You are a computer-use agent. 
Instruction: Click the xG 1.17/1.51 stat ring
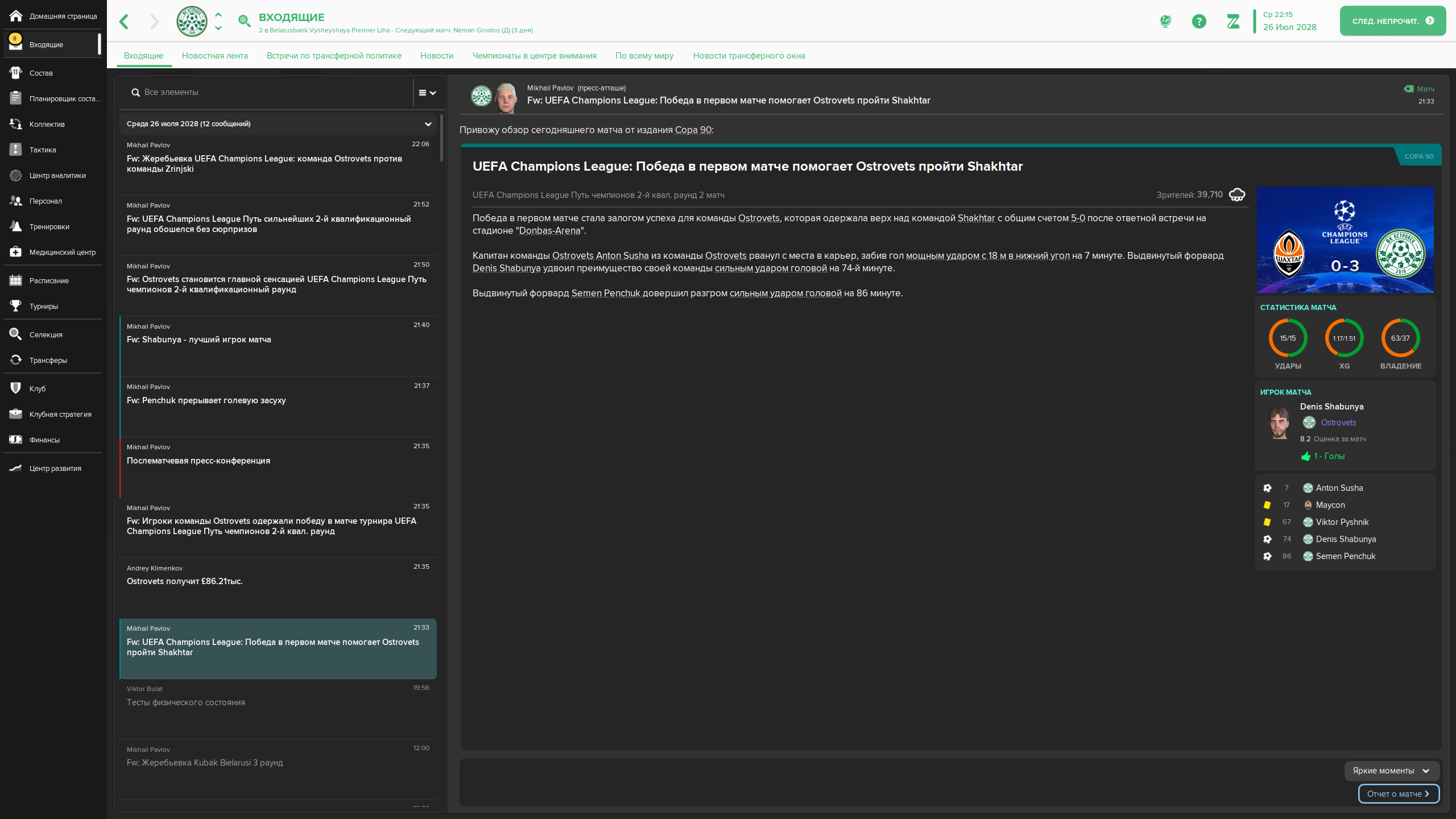[1344, 338]
